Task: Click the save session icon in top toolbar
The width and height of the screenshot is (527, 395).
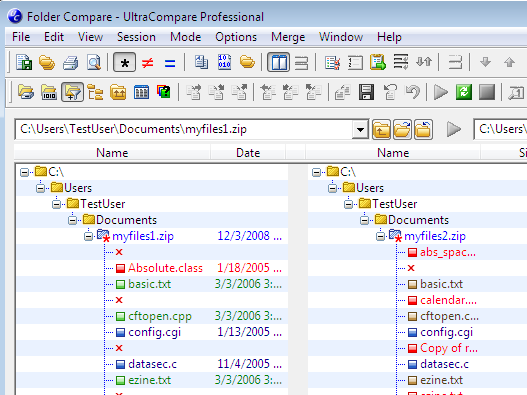Action: pos(24,63)
